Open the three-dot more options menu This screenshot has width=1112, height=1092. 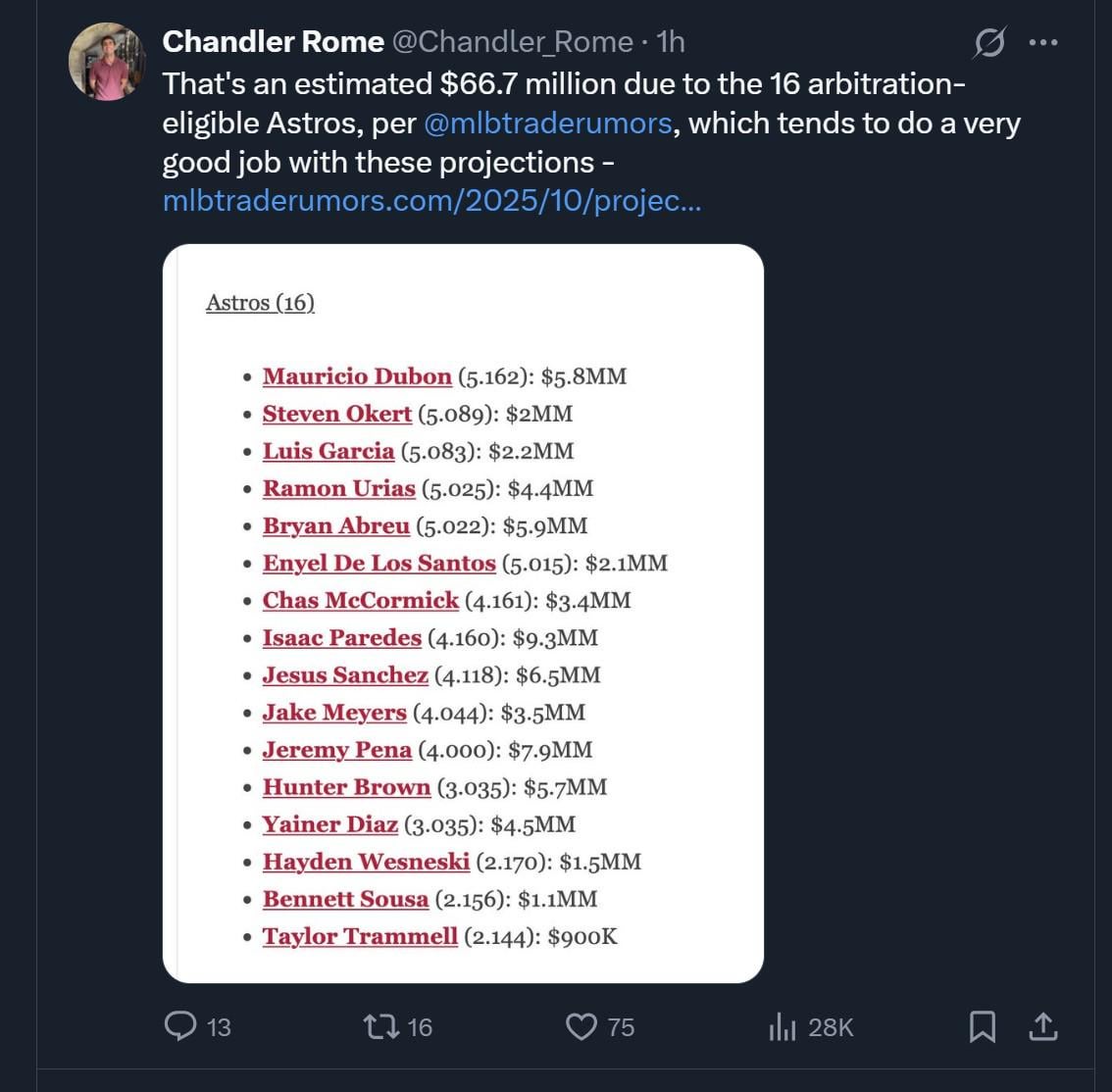pyautogui.click(x=1043, y=43)
